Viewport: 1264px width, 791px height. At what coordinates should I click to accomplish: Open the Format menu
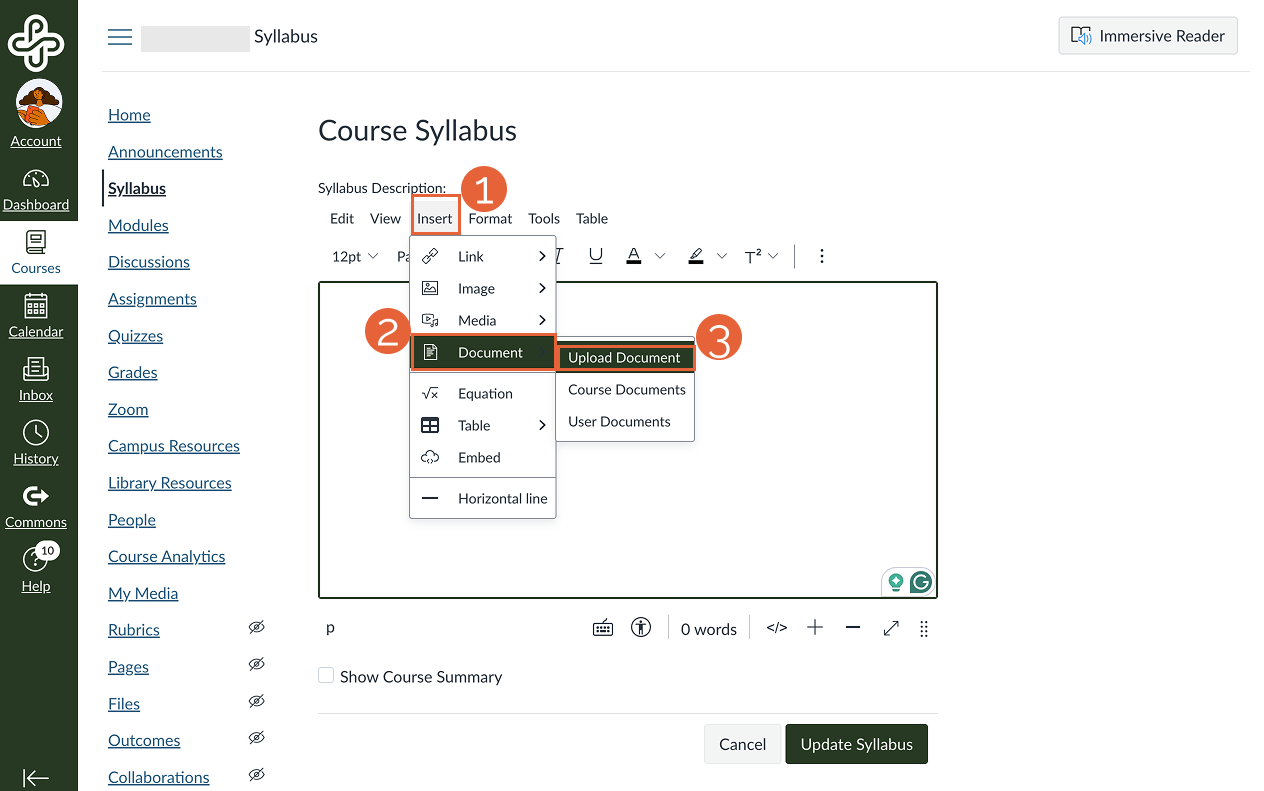489,218
